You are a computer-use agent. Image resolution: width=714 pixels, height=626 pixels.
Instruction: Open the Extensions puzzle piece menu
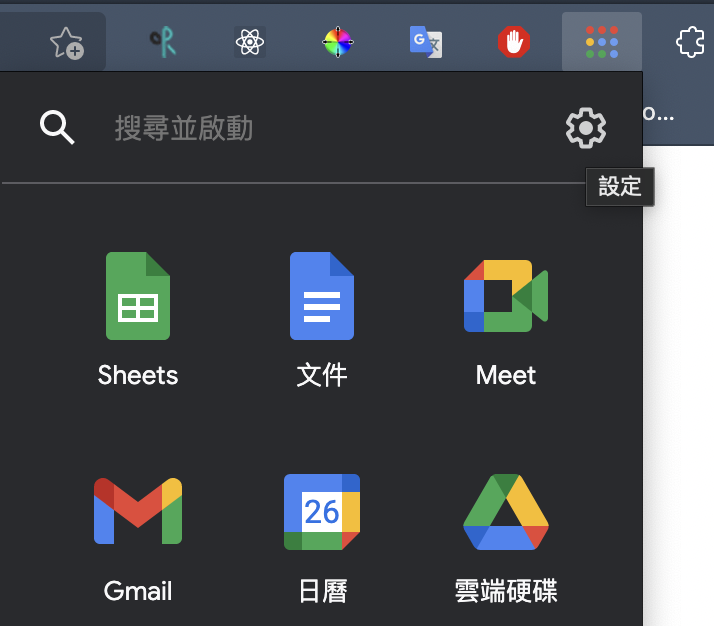[690, 42]
